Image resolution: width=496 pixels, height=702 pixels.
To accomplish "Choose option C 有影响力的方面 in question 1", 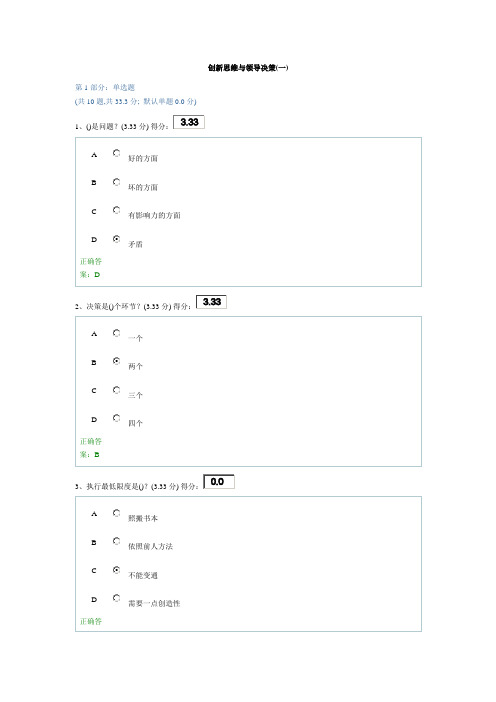I will click(116, 210).
